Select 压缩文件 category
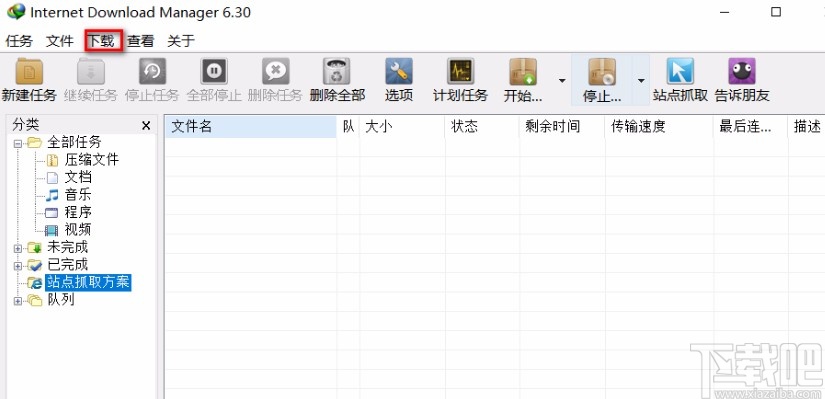This screenshot has height=399, width=825. 92,159
